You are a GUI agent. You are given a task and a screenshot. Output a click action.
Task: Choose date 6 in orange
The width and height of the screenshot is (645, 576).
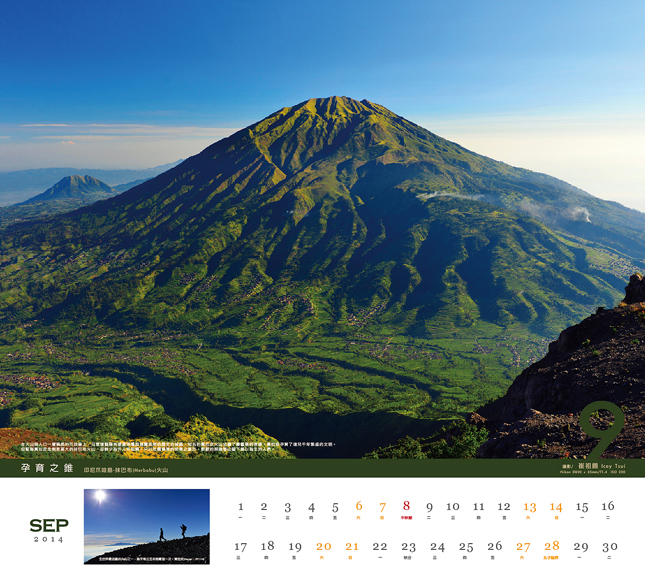359,506
